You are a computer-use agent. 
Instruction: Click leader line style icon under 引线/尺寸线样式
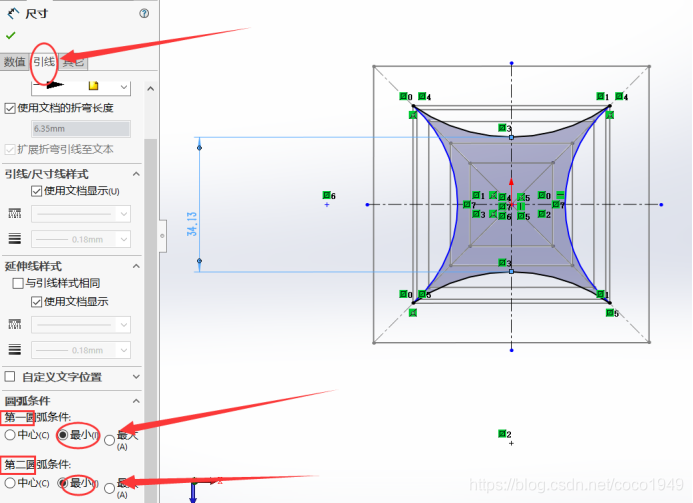point(15,214)
